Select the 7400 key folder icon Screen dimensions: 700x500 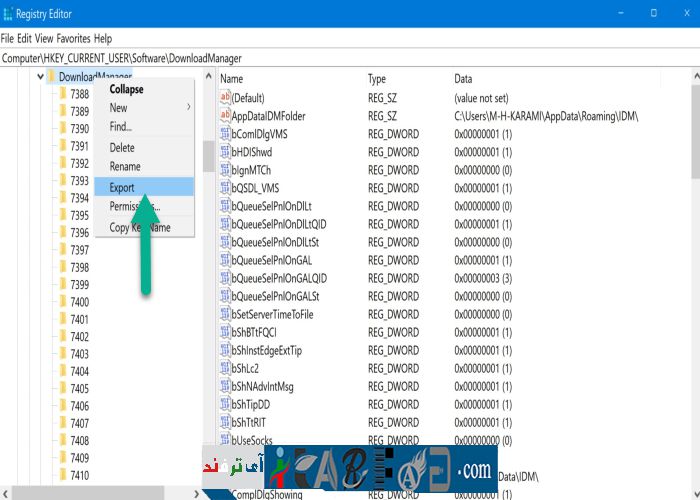(x=62, y=302)
